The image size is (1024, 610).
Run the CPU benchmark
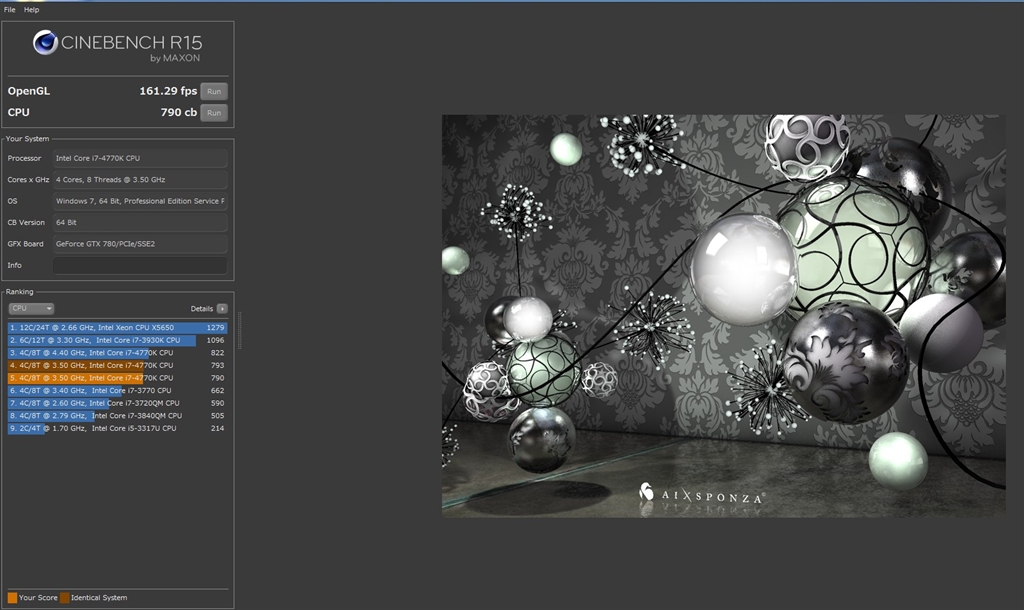tap(213, 113)
